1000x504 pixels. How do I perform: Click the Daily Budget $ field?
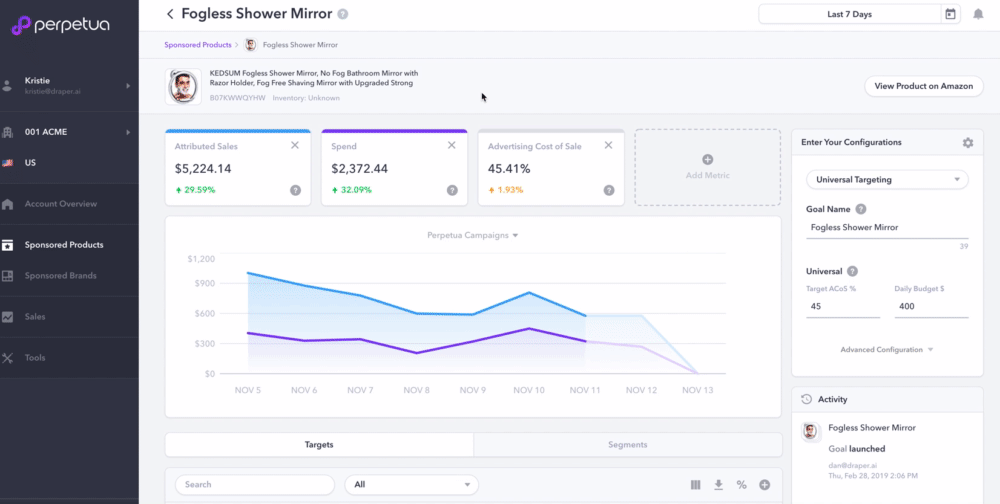click(x=931, y=307)
